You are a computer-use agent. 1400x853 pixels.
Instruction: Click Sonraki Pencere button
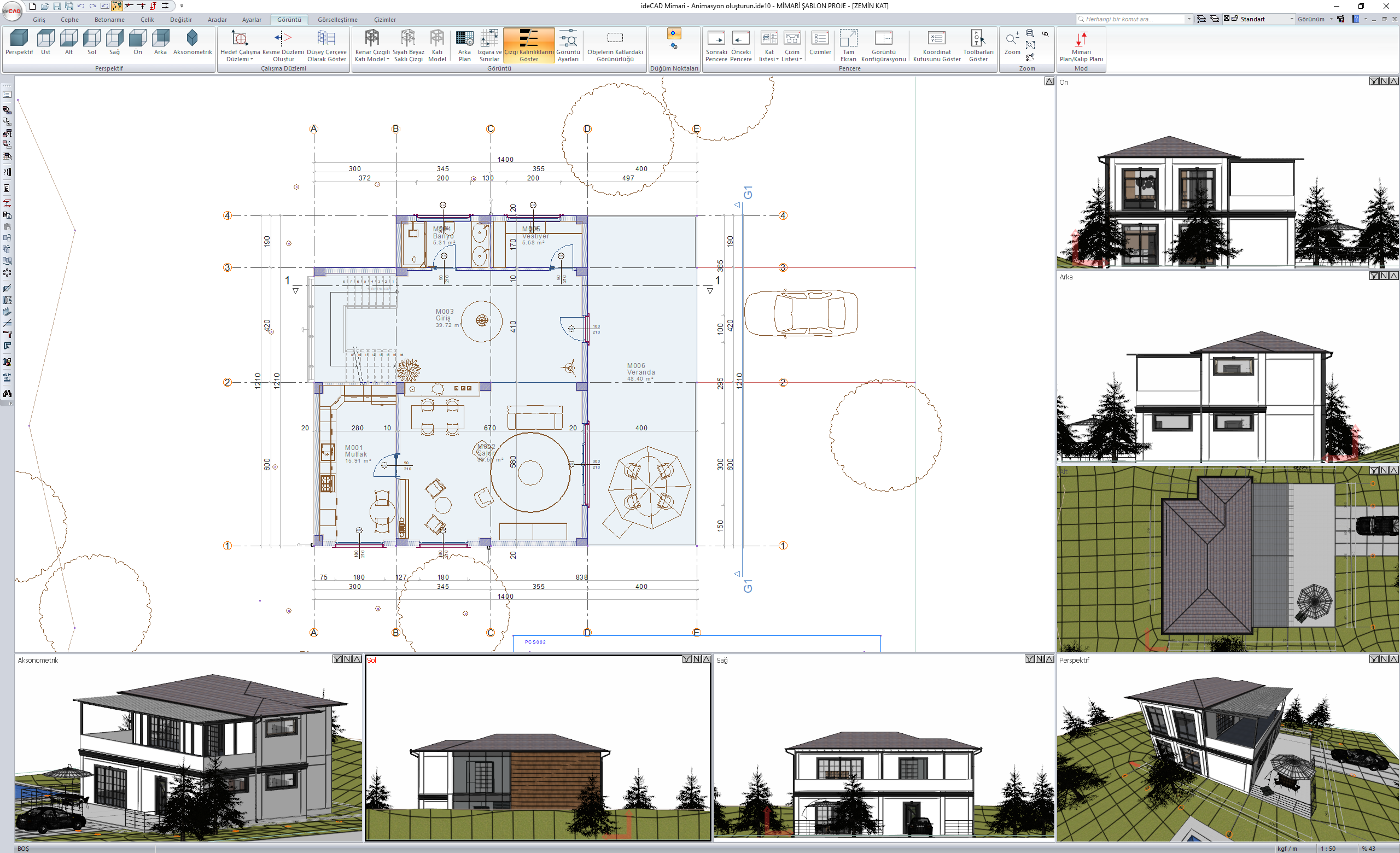[716, 45]
